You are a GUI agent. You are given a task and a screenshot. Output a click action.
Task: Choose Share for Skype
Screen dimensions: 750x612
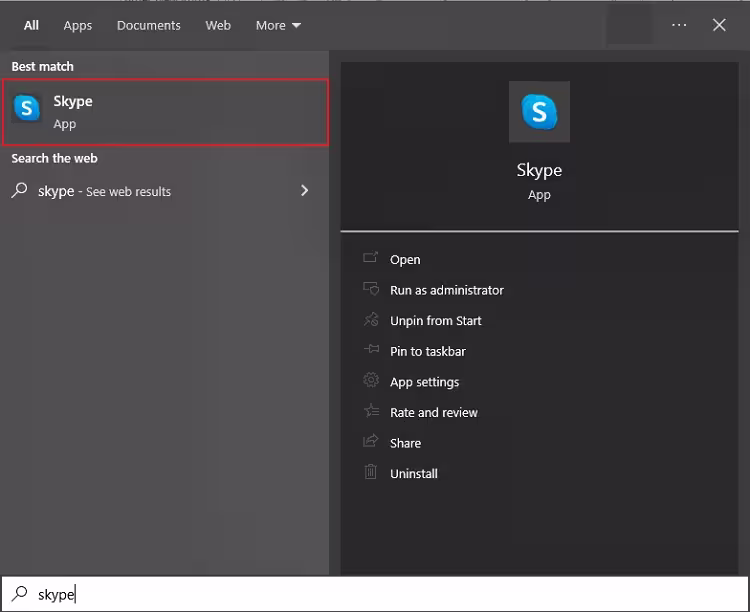coord(405,443)
